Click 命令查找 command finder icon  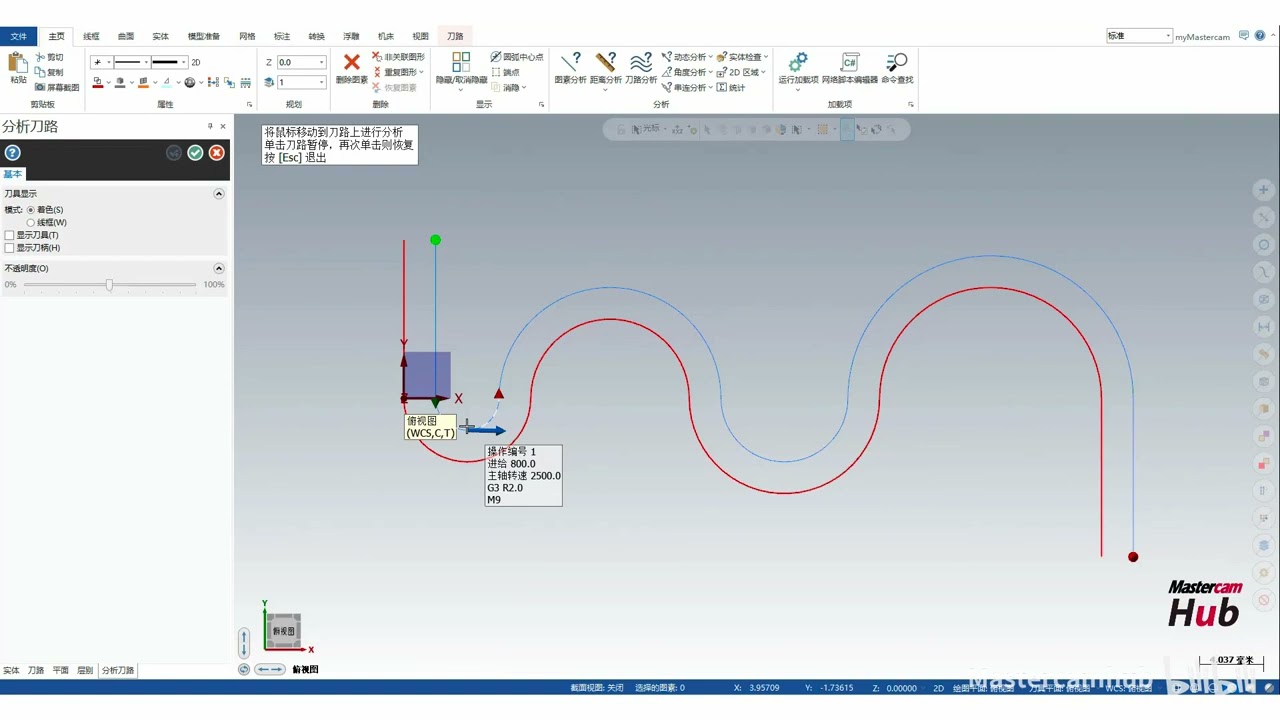(897, 62)
